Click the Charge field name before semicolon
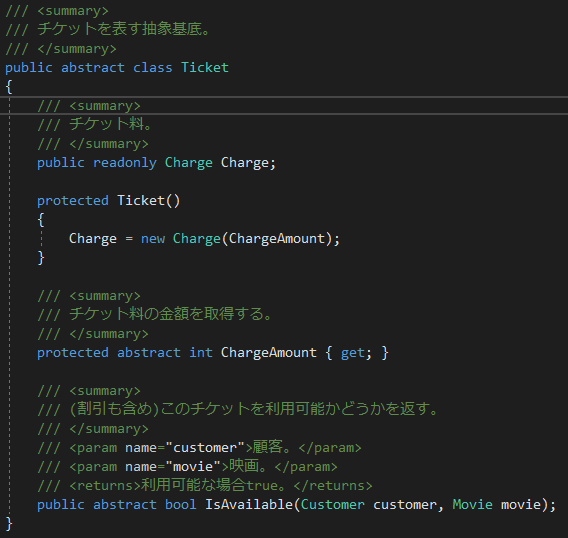This screenshot has width=568, height=538. coord(245,163)
